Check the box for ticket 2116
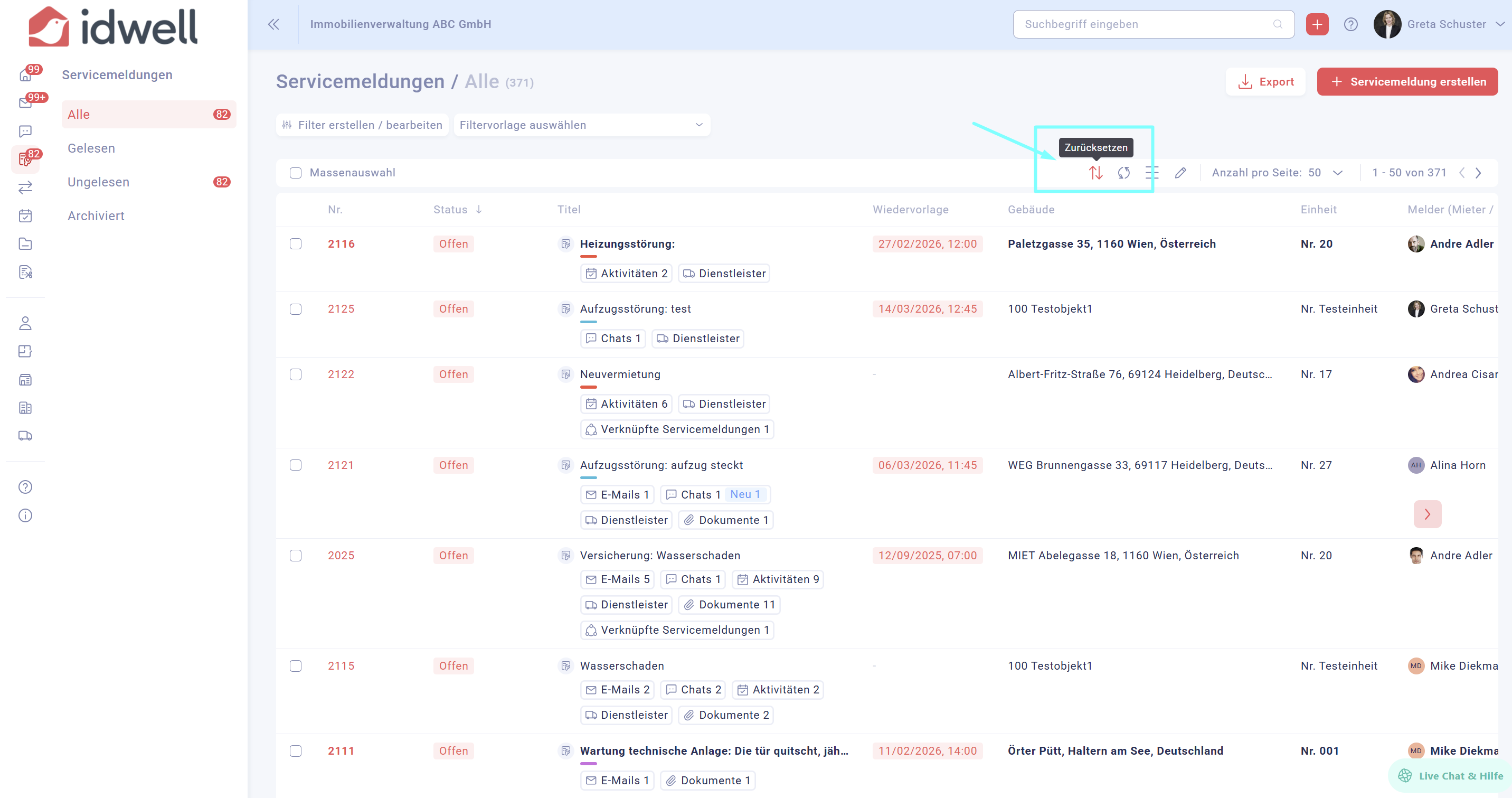1512x798 pixels. (296, 243)
